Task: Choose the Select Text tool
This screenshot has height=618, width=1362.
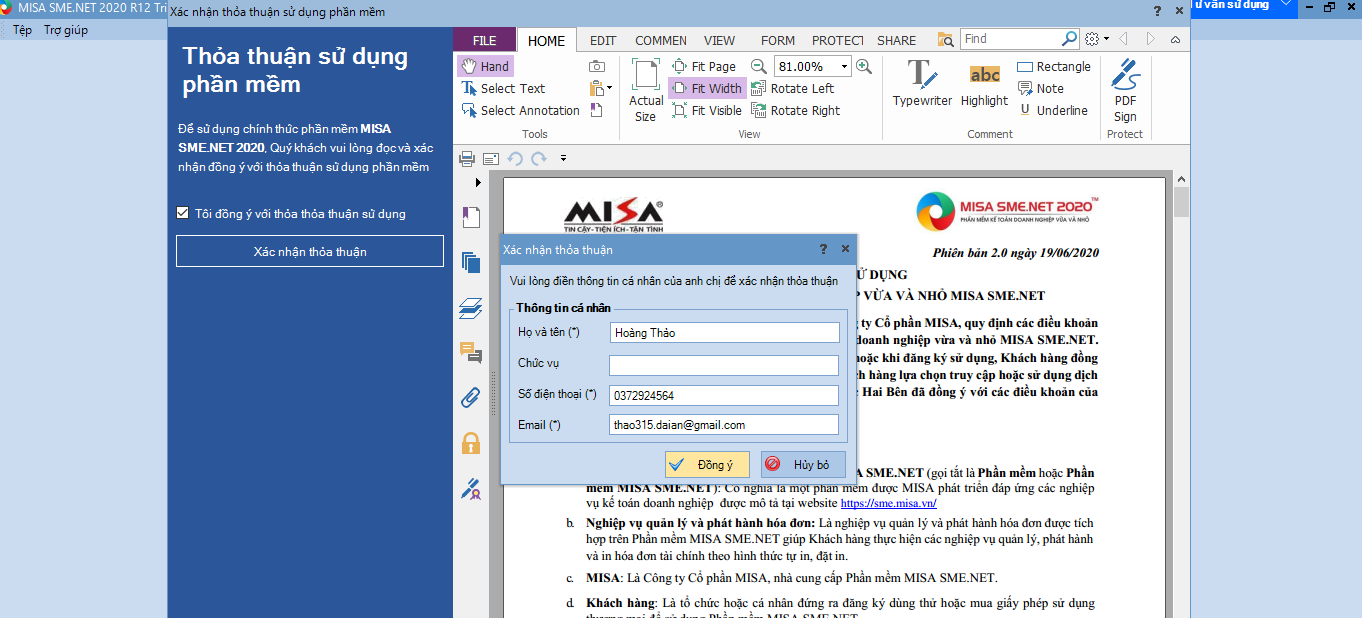Action: [x=503, y=88]
